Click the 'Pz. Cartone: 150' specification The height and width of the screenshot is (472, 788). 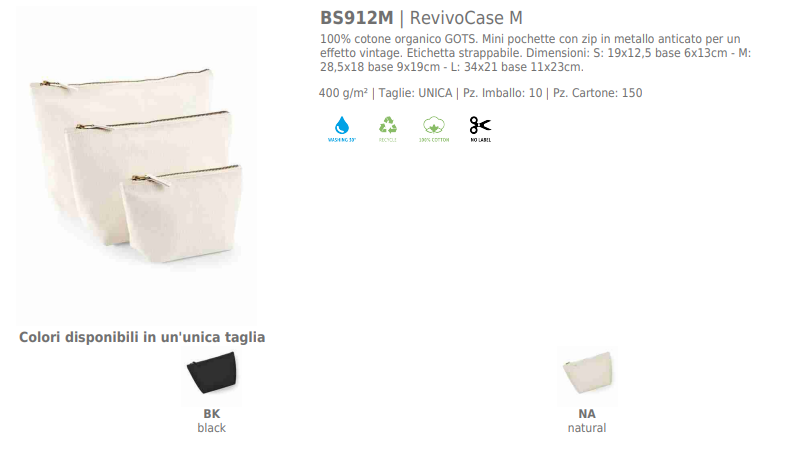[598, 93]
